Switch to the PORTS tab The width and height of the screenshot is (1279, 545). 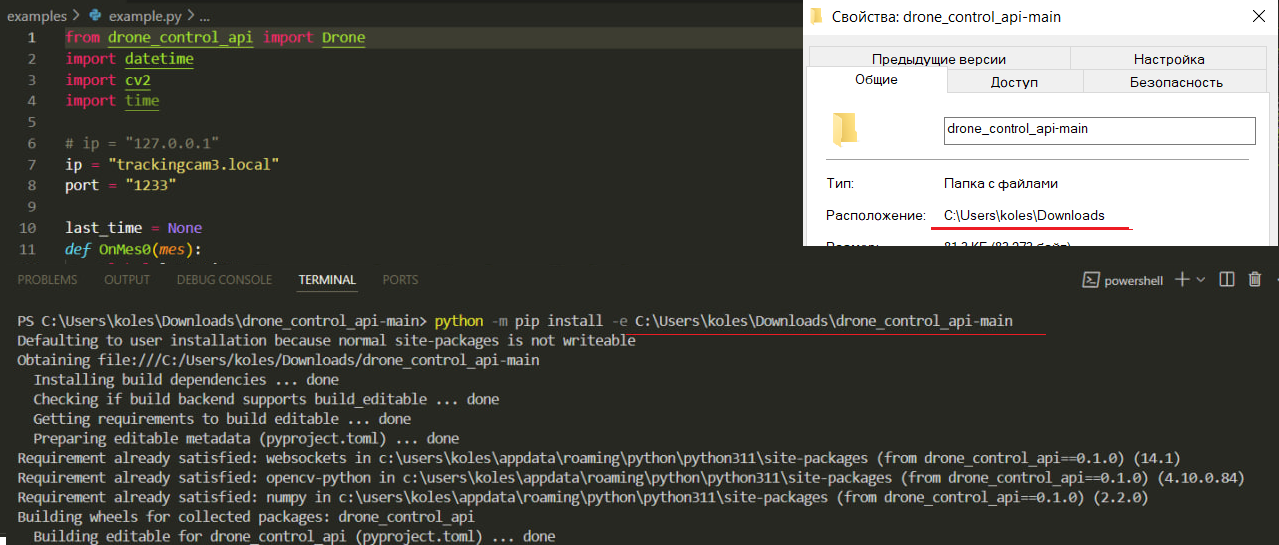click(400, 280)
